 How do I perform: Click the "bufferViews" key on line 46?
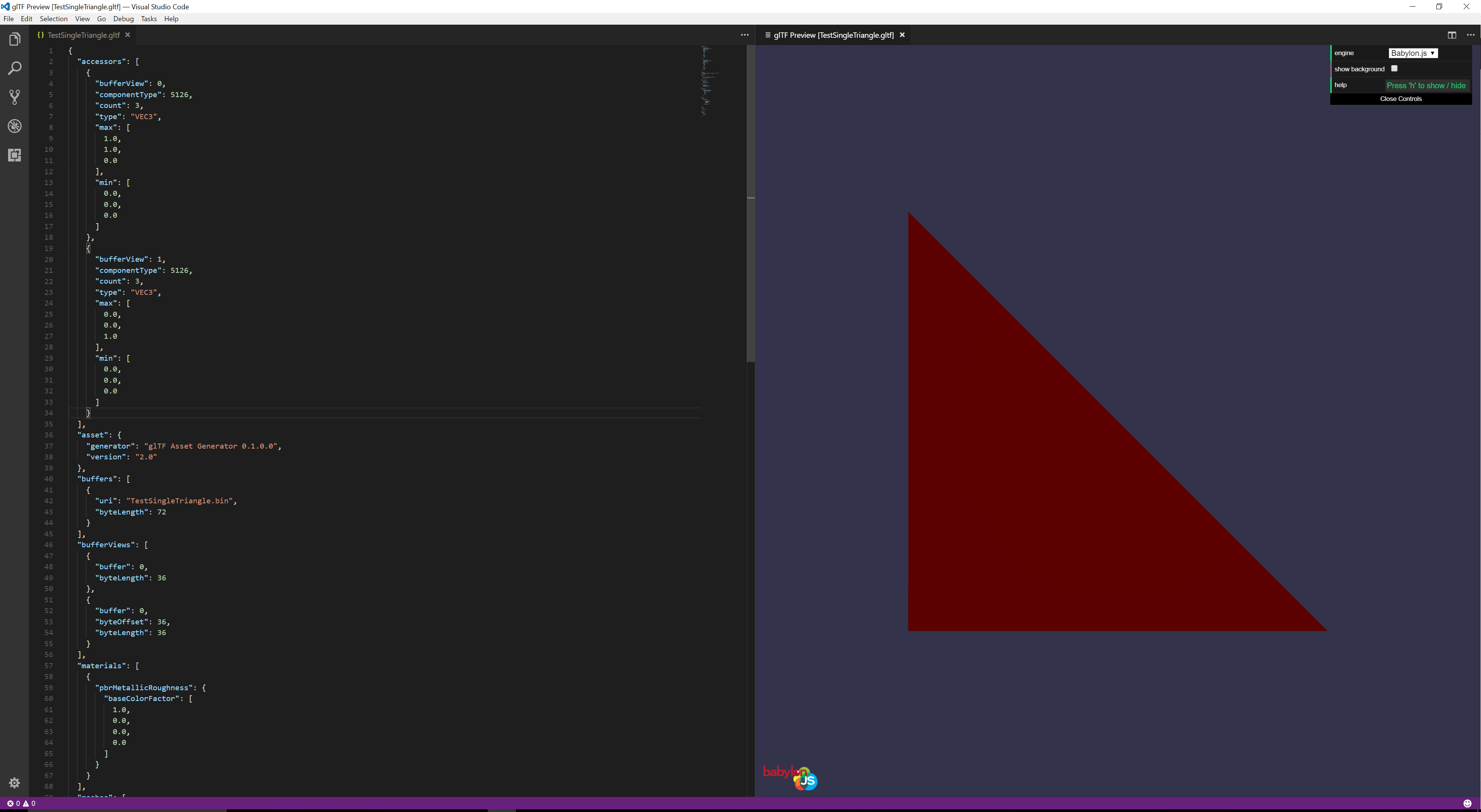106,545
